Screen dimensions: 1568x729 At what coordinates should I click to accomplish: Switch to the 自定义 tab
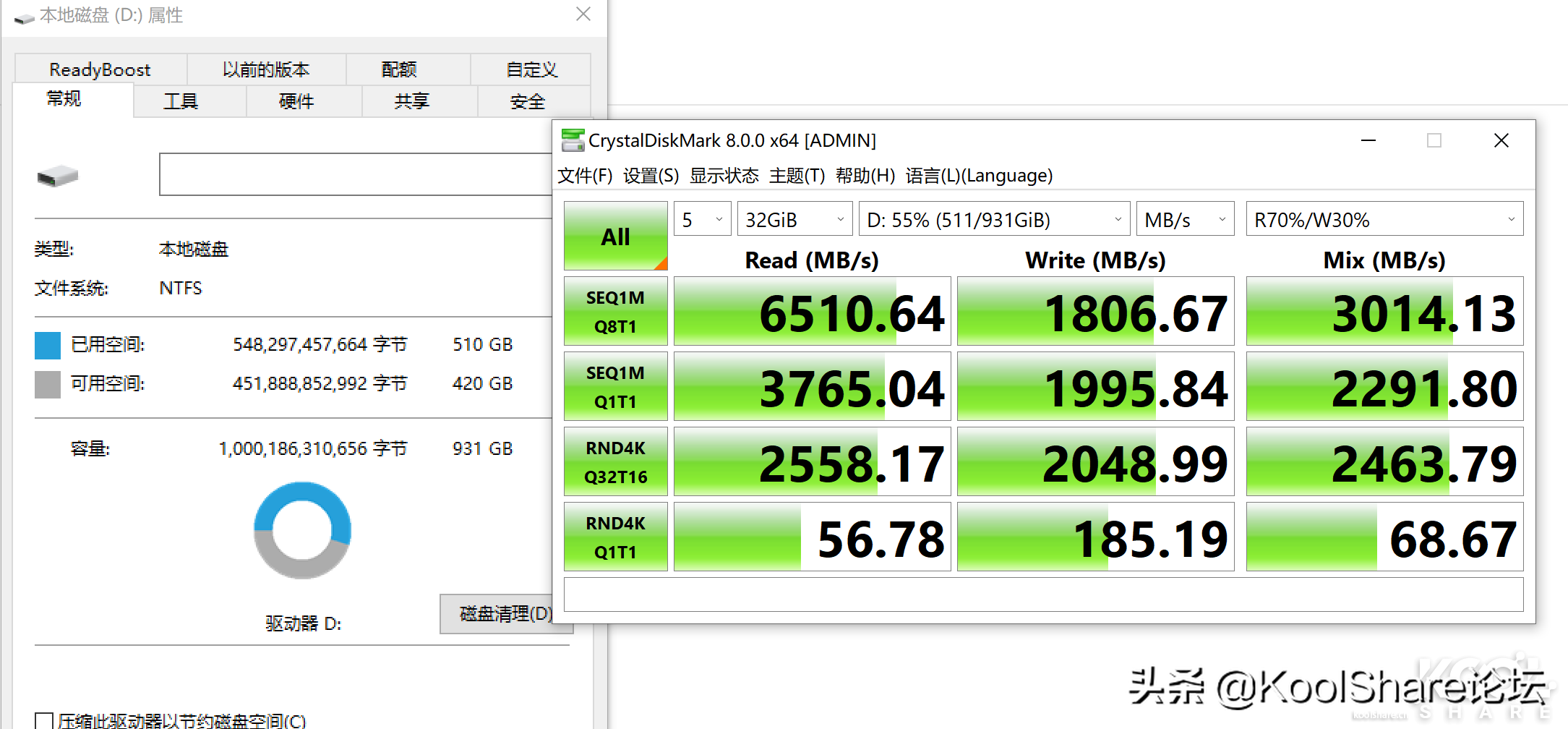point(531,69)
